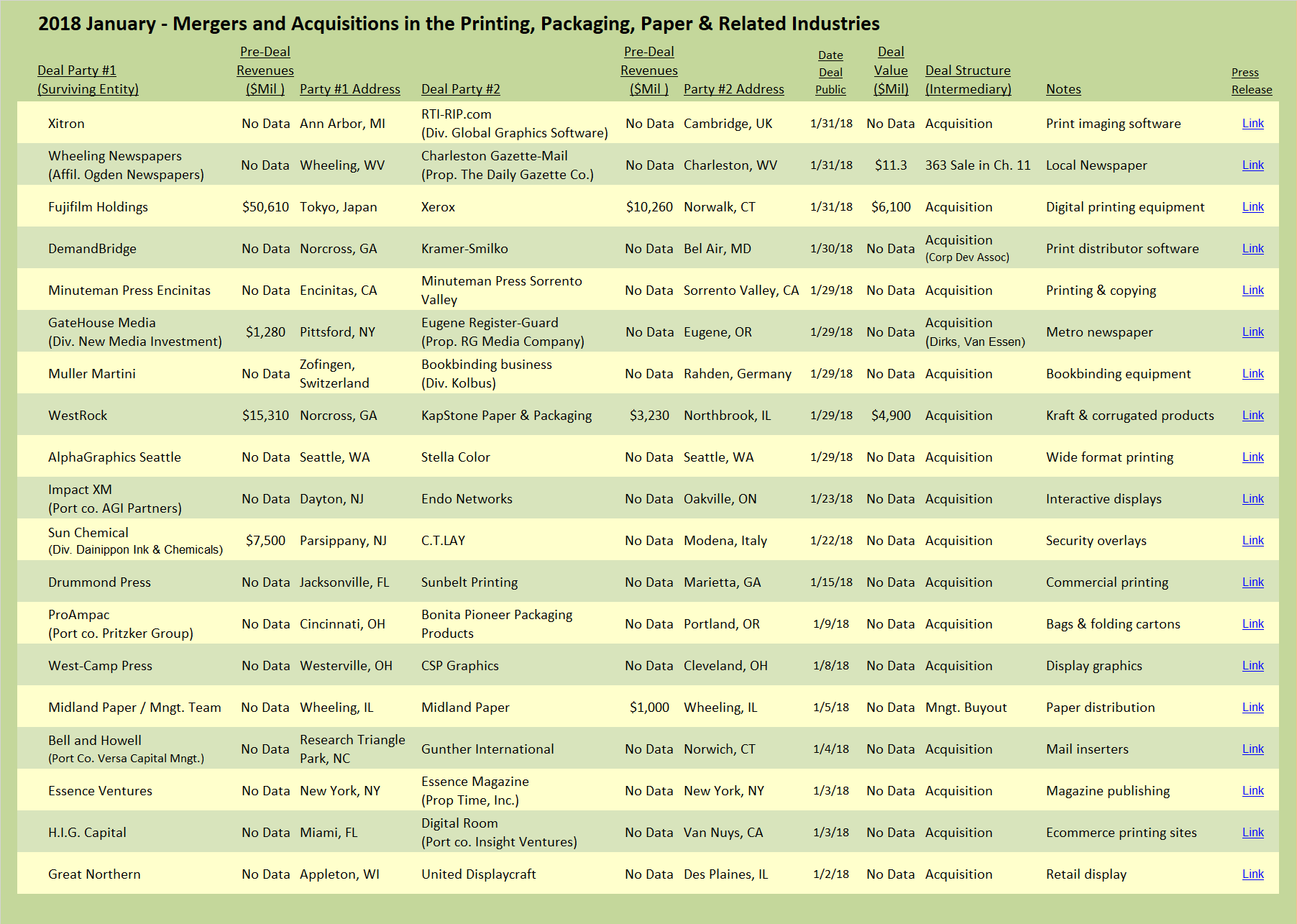The height and width of the screenshot is (924, 1297).
Task: Select the 363 Sale in Ch. 11 cell
Action: 978,165
